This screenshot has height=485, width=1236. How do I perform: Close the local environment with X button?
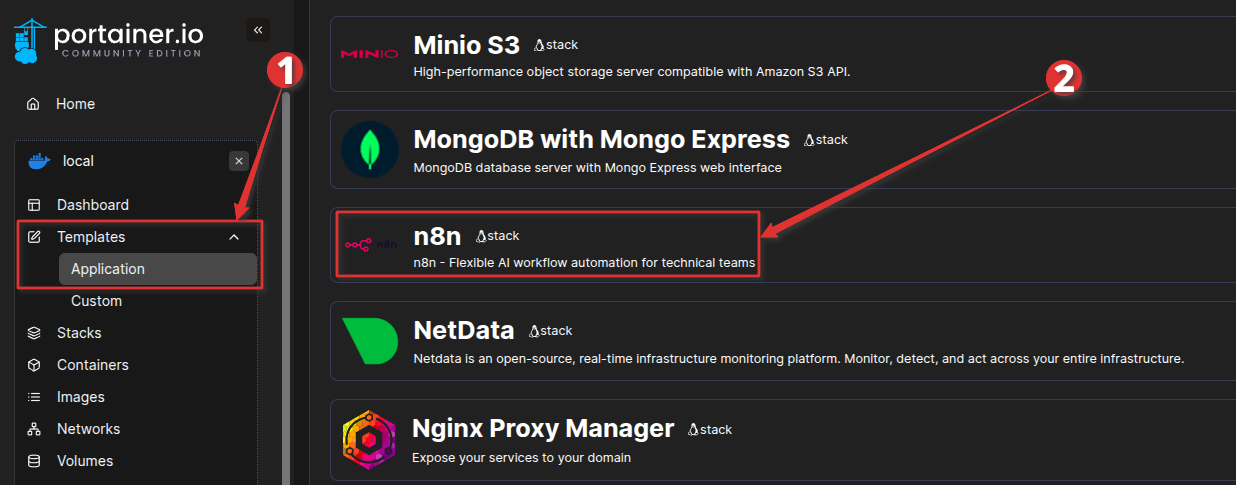click(239, 161)
